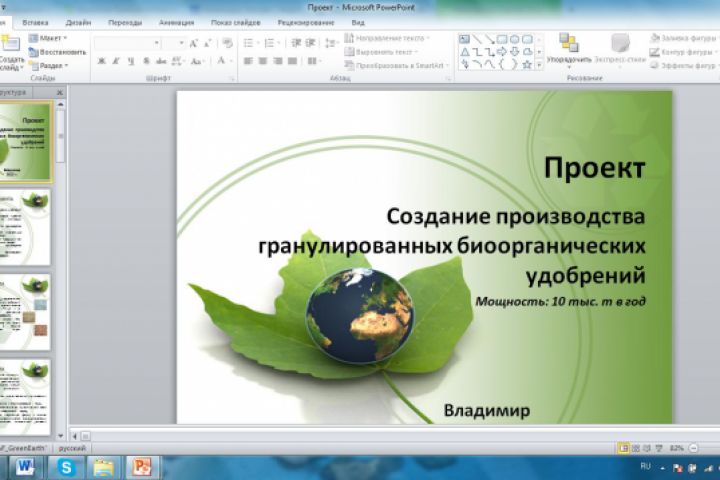Click the Восстановить reset button
The height and width of the screenshot is (480, 720).
[x=57, y=52]
